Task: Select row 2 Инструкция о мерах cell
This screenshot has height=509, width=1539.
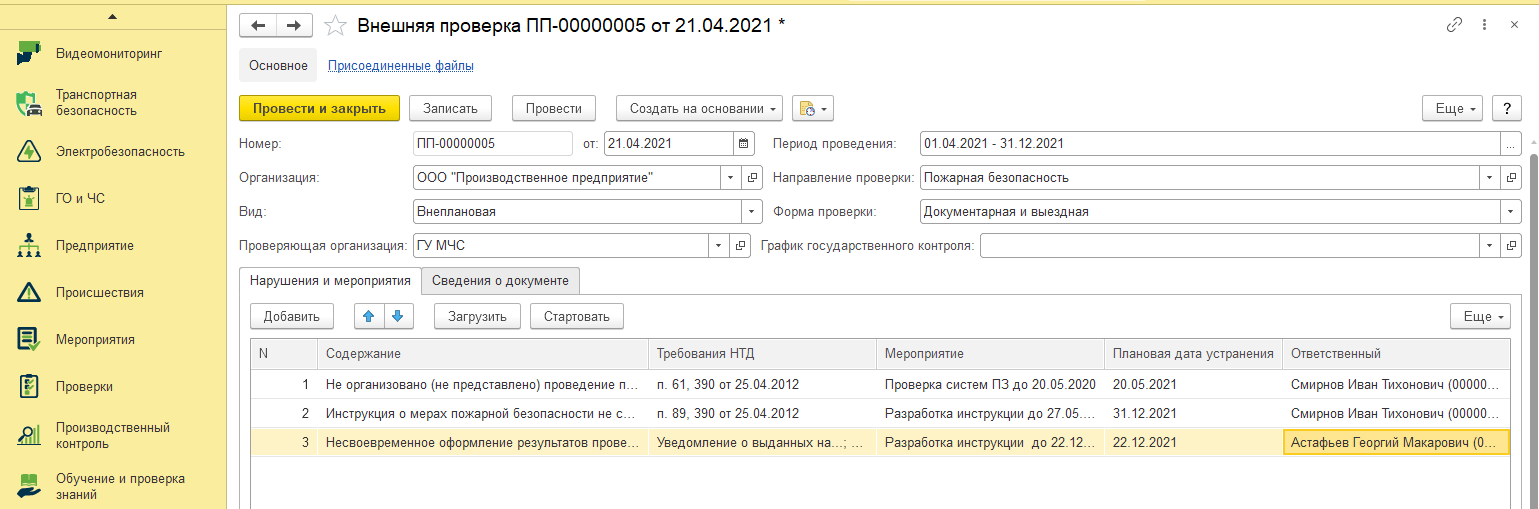Action: coord(483,413)
